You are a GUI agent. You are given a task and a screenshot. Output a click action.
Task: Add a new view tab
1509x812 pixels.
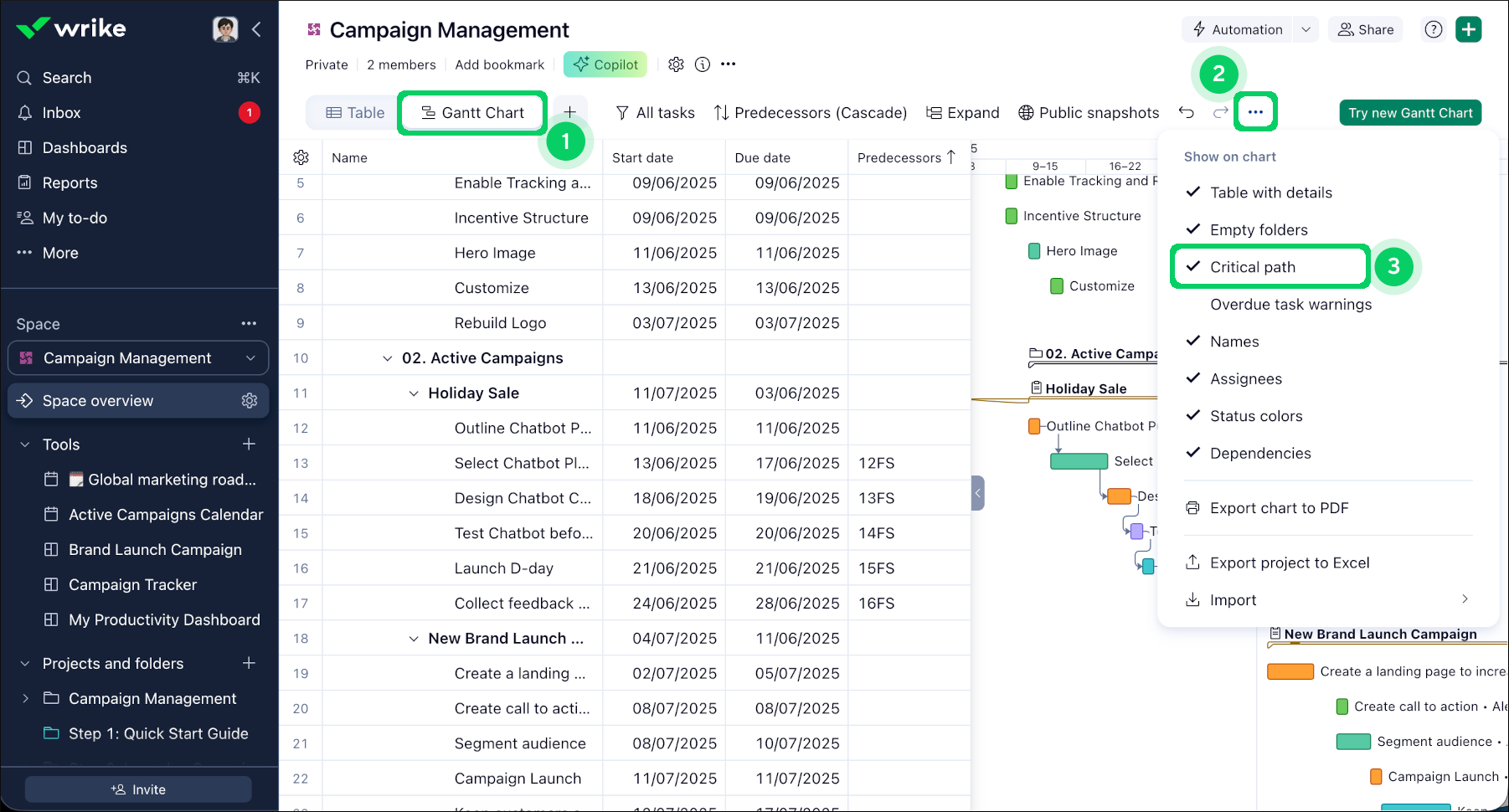coord(569,113)
